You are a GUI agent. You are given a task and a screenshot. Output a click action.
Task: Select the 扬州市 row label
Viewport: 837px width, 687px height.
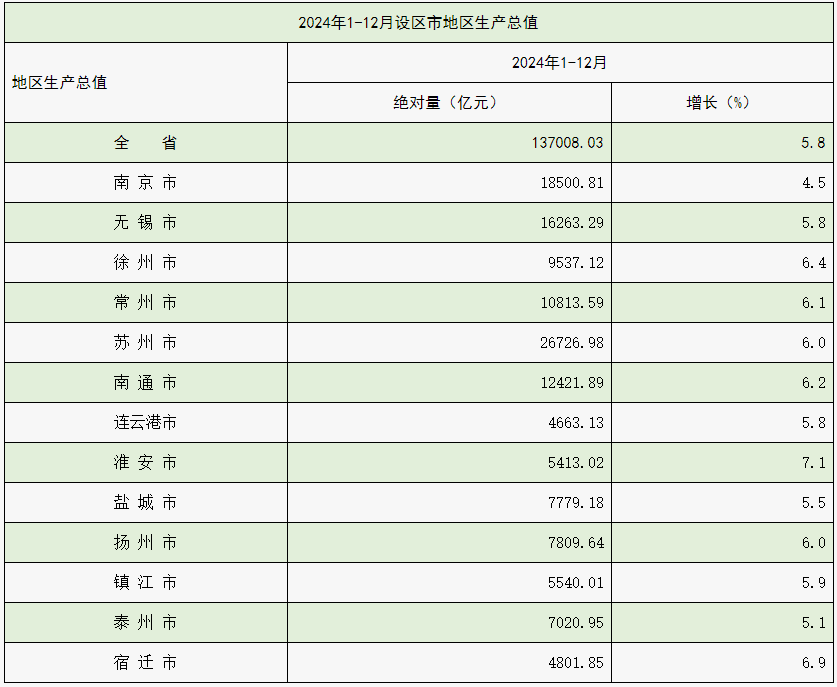point(146,542)
